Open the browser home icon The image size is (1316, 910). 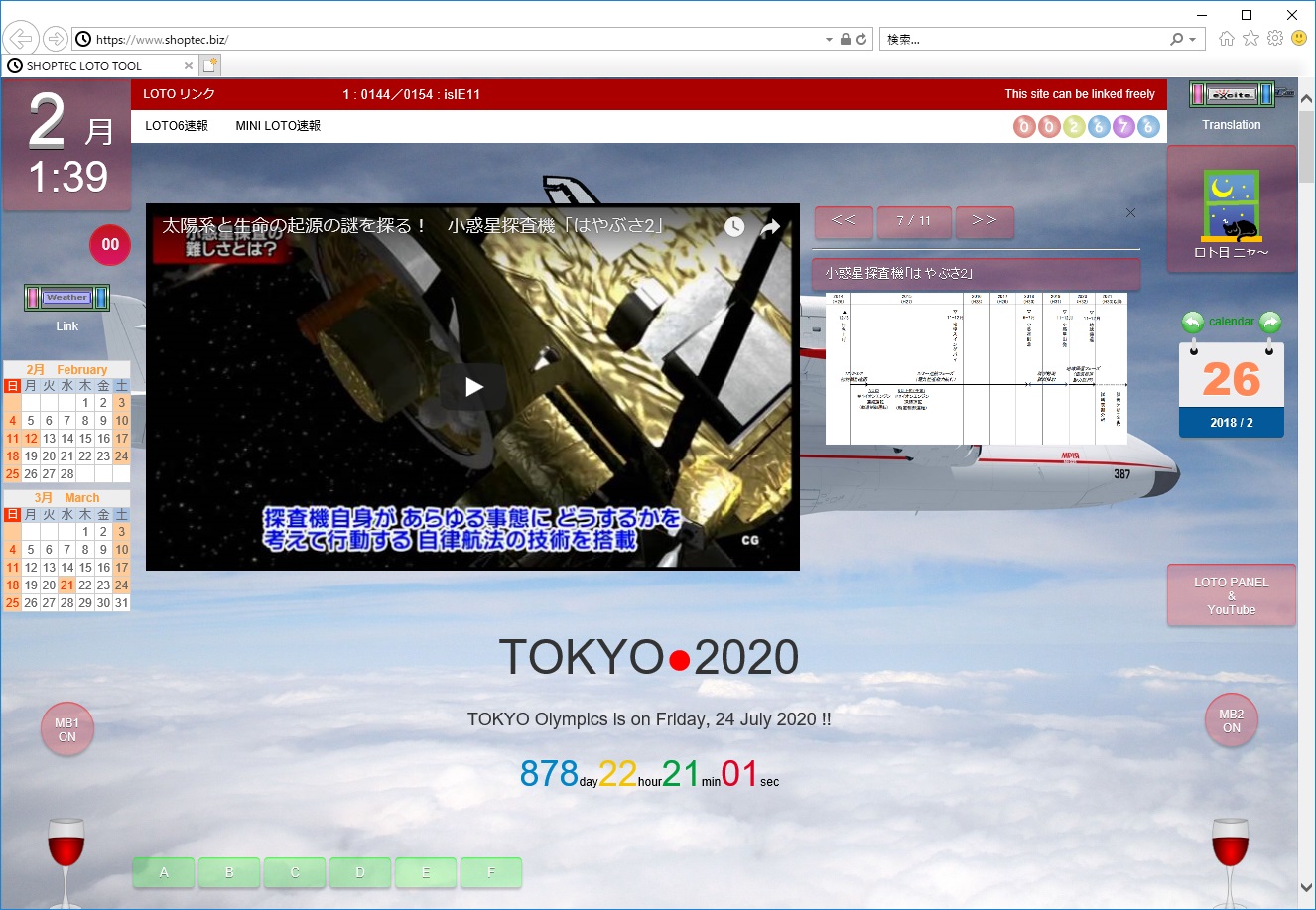tap(1227, 39)
